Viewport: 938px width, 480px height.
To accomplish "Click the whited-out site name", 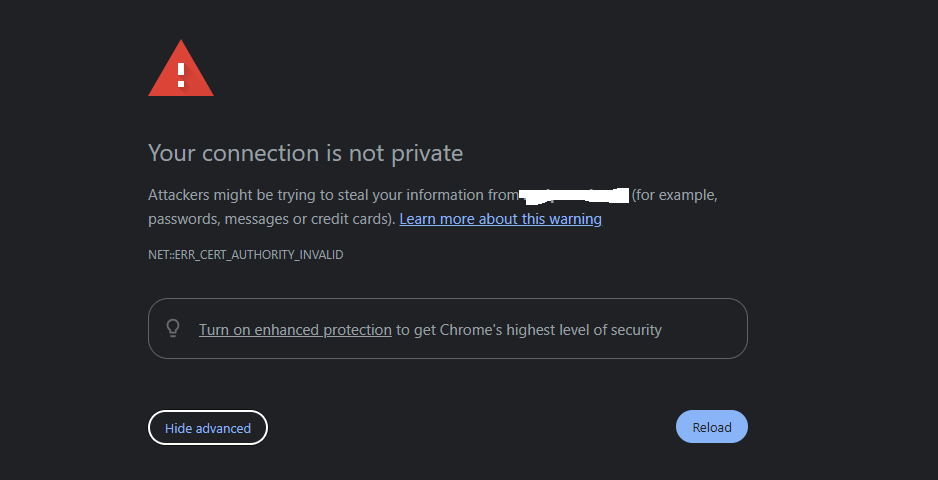I will point(575,195).
